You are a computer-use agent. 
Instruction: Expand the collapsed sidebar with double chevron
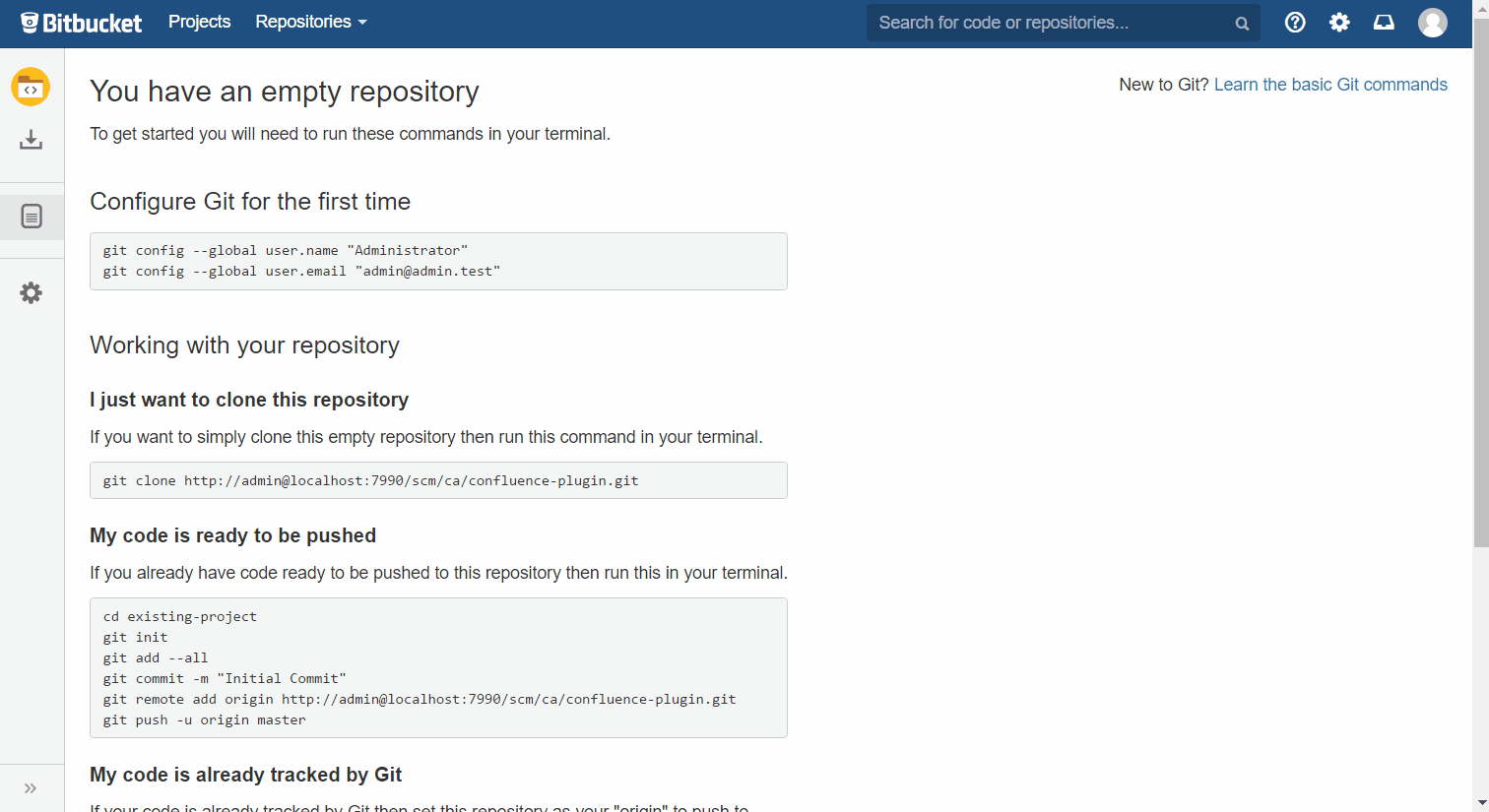tap(31, 787)
